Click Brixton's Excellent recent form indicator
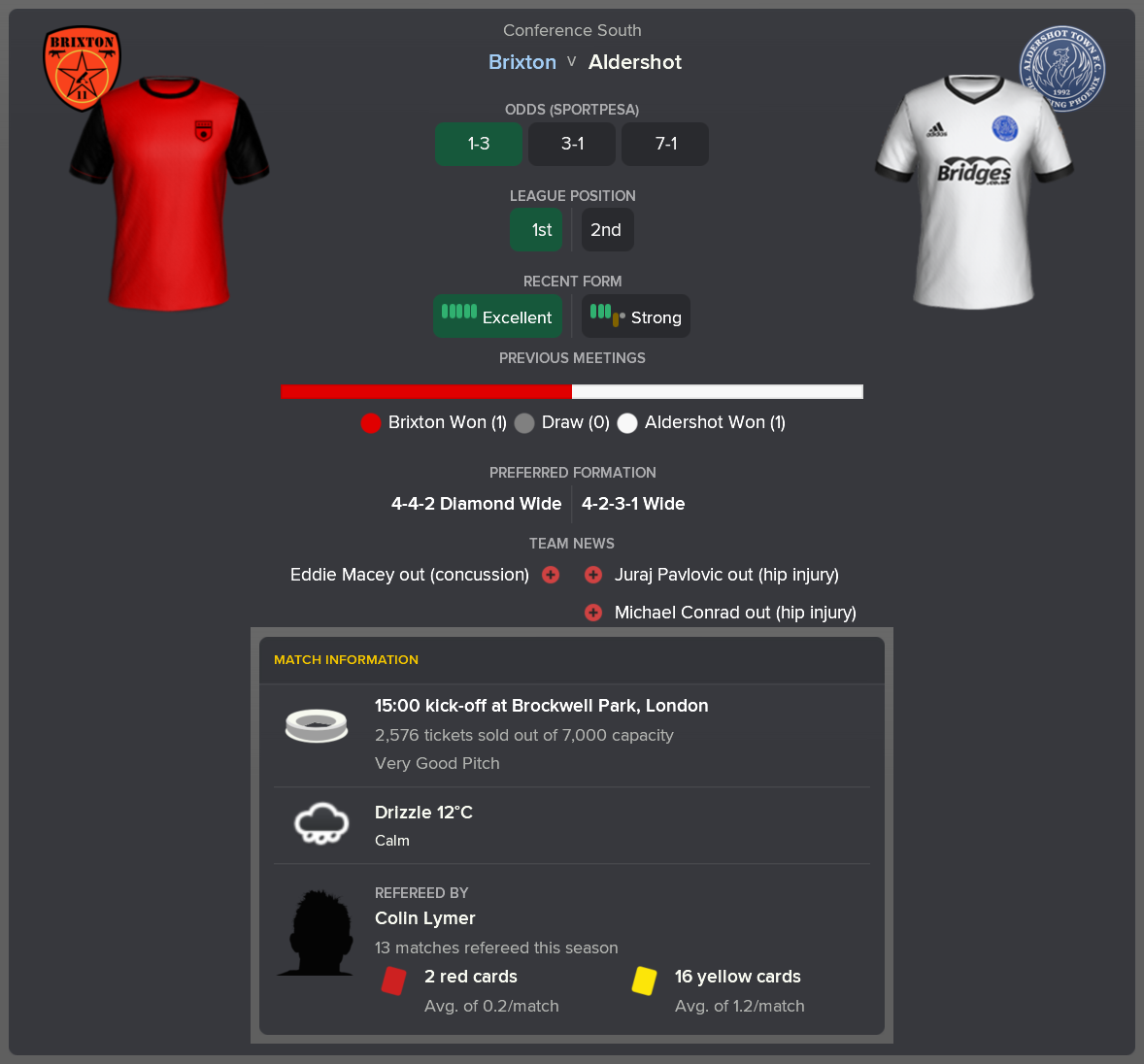This screenshot has width=1144, height=1064. point(497,316)
